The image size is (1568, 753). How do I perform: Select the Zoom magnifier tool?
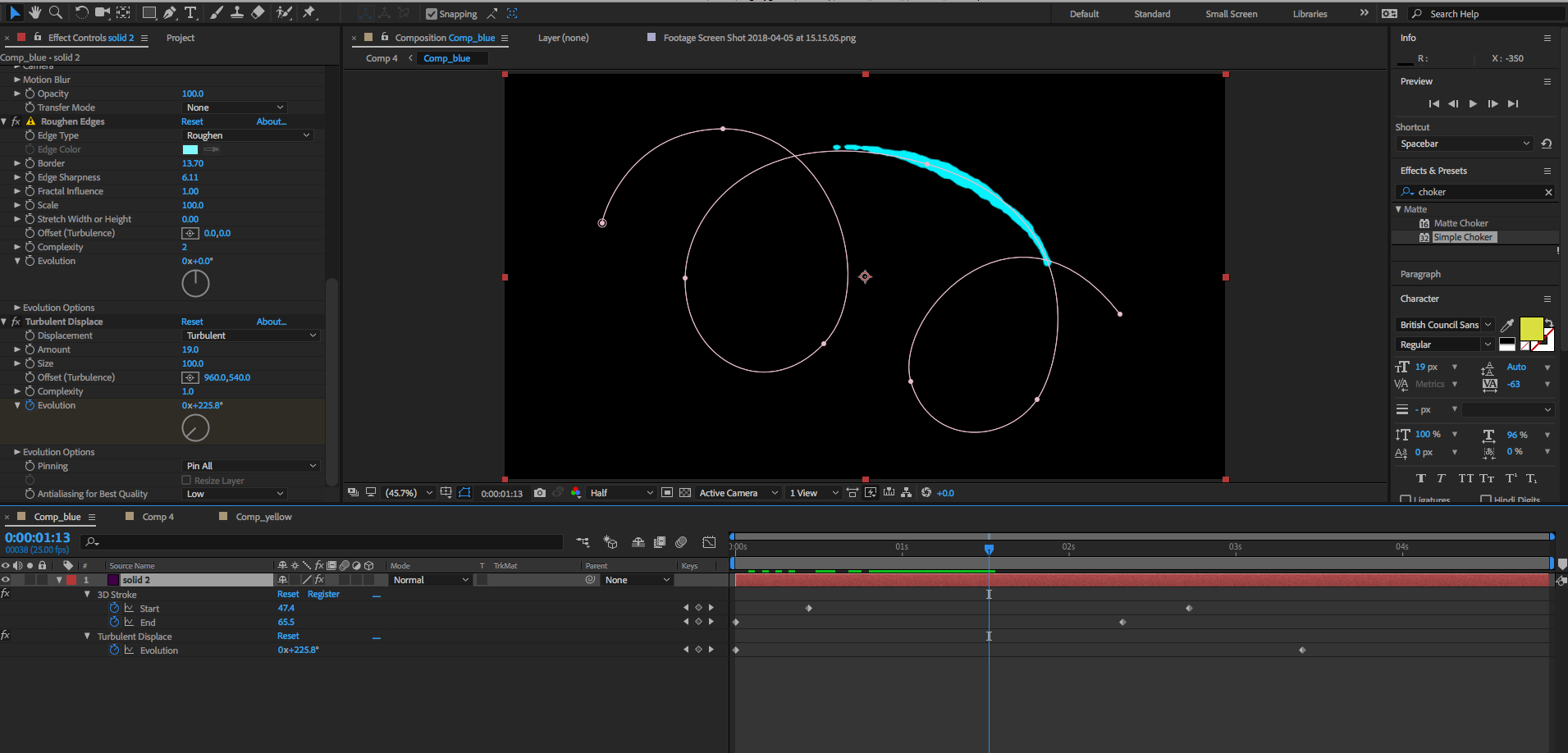point(55,12)
